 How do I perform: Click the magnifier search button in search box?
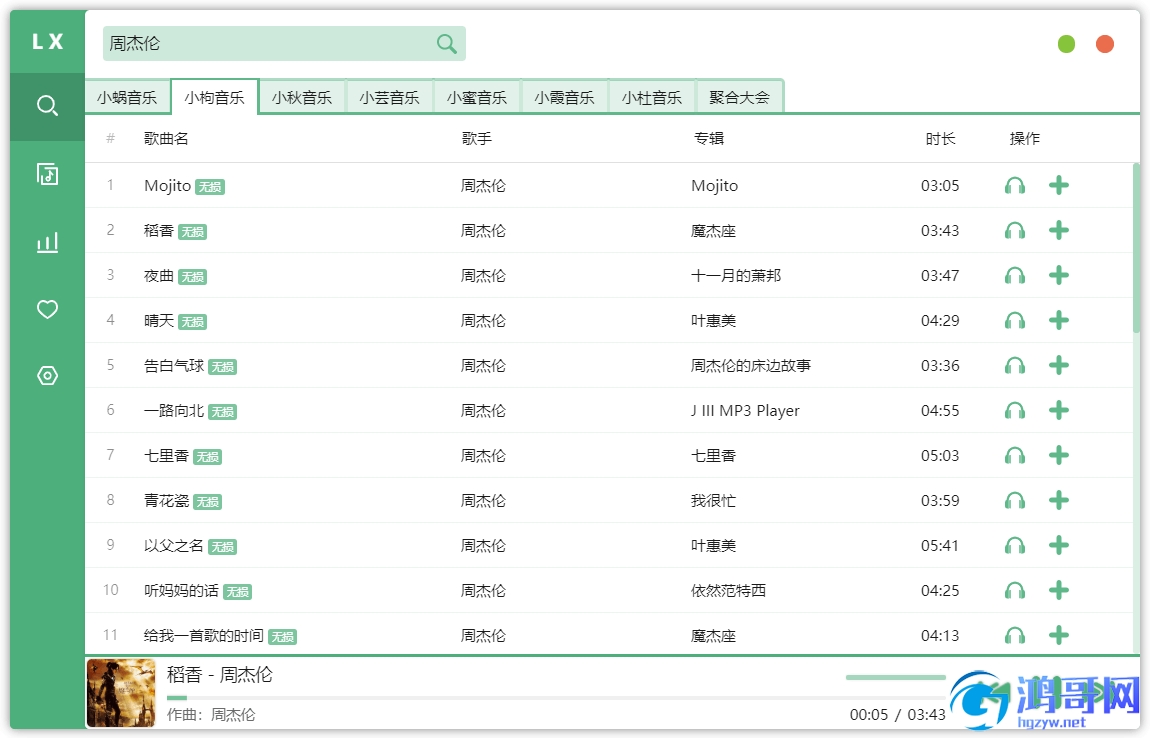[447, 44]
